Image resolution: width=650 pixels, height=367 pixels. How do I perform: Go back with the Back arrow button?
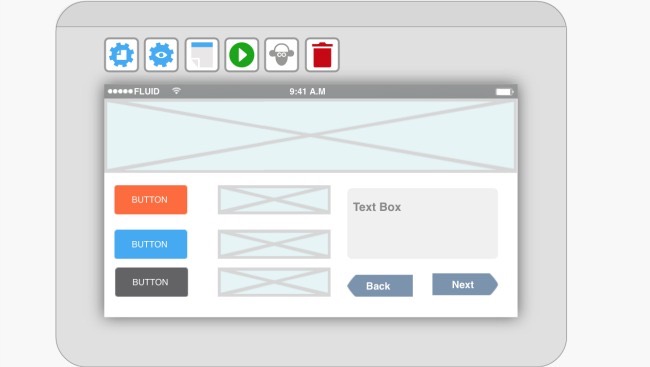tap(380, 286)
